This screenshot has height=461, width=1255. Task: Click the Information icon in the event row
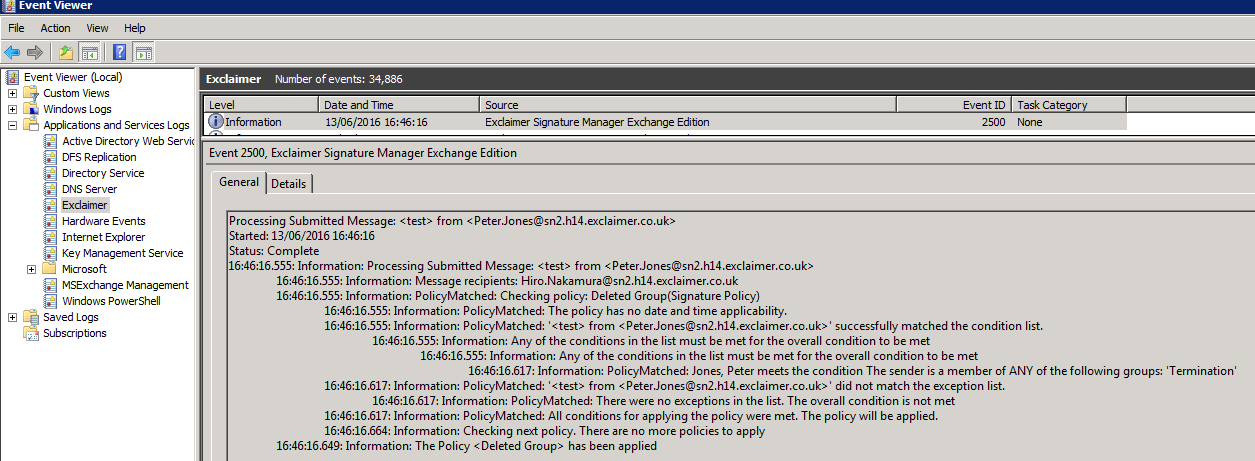(x=215, y=122)
